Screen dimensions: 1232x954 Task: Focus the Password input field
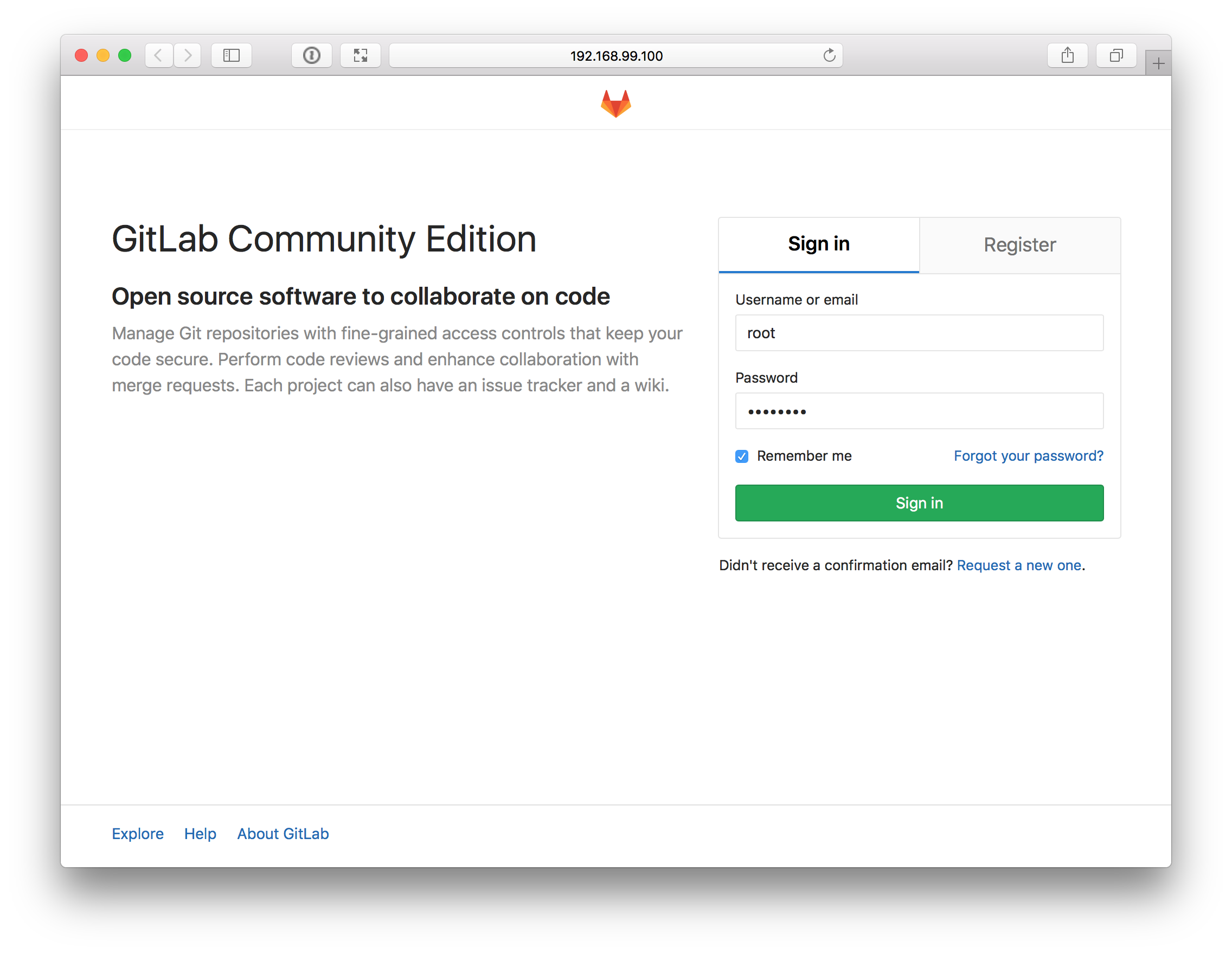[919, 411]
